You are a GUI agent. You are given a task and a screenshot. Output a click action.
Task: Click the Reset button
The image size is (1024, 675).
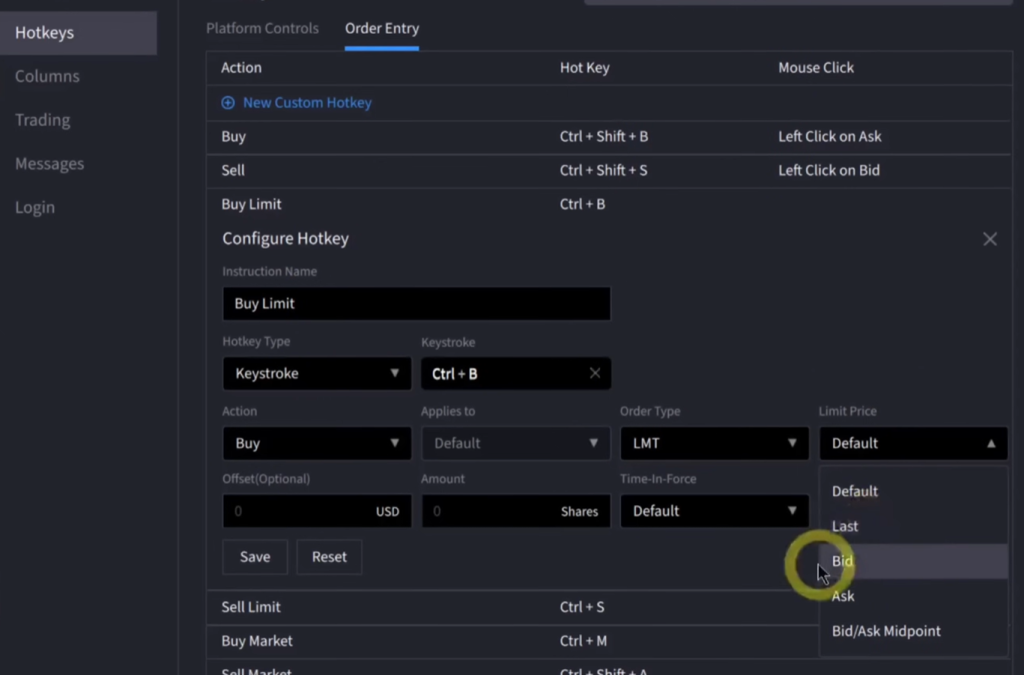tap(329, 557)
